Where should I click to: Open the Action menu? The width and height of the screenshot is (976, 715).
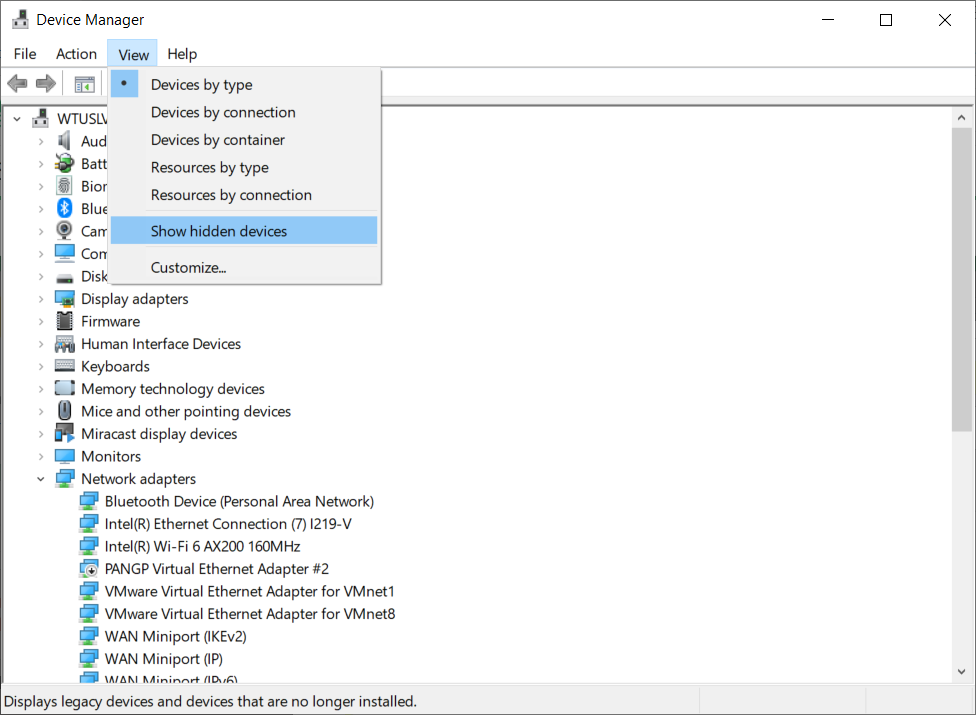pos(77,54)
